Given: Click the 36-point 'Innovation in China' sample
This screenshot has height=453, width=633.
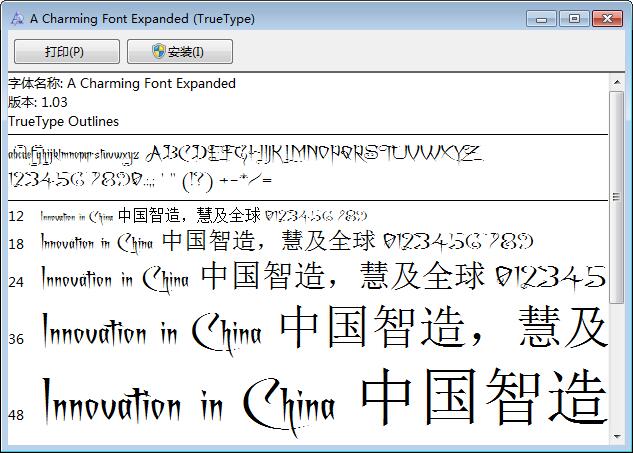Looking at the screenshot, I should tap(152, 333).
